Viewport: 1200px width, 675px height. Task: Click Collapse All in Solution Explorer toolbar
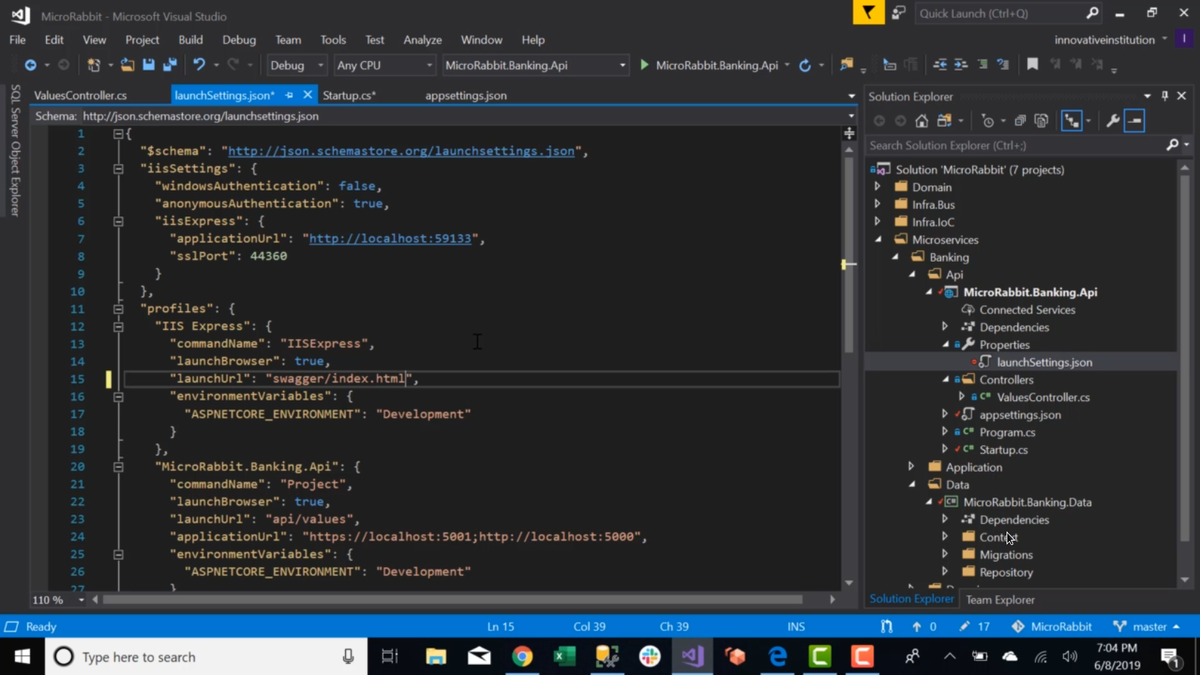tap(1020, 121)
